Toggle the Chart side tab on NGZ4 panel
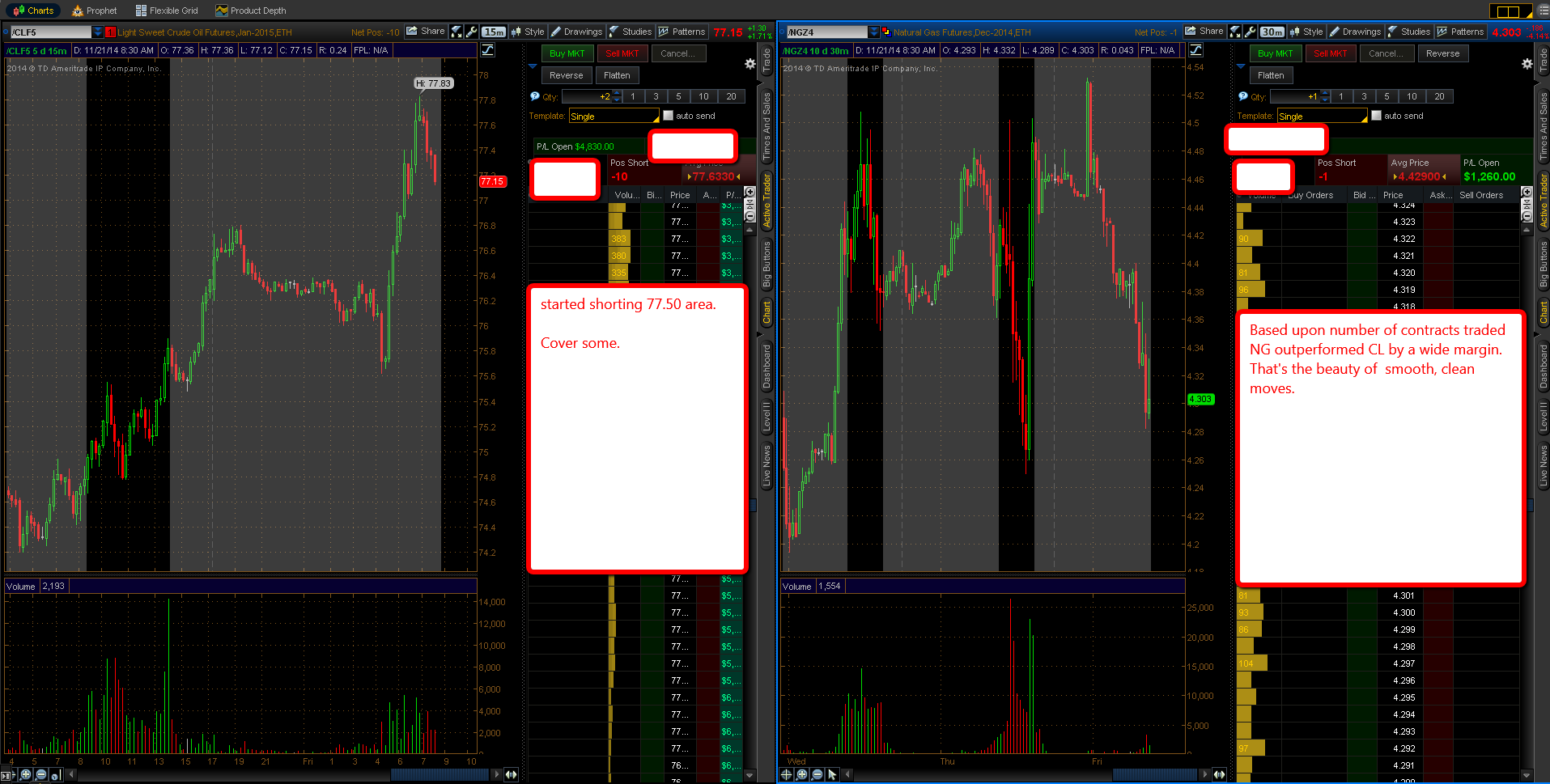 pyautogui.click(x=1544, y=311)
